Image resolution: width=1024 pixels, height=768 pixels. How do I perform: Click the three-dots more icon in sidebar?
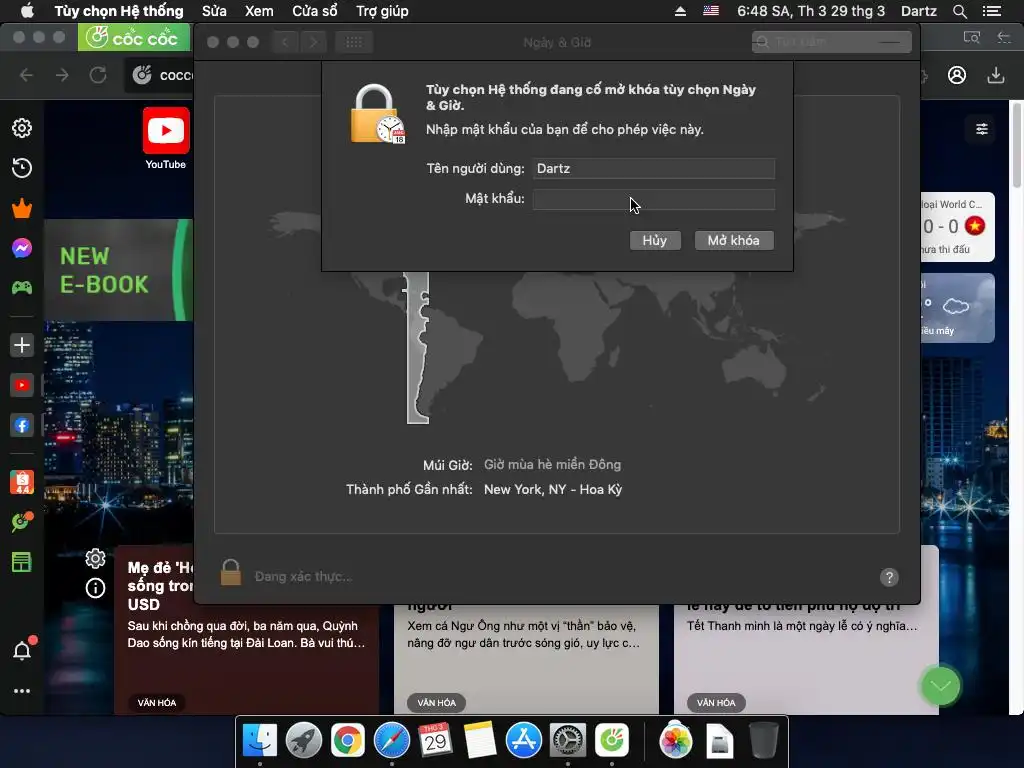[22, 691]
